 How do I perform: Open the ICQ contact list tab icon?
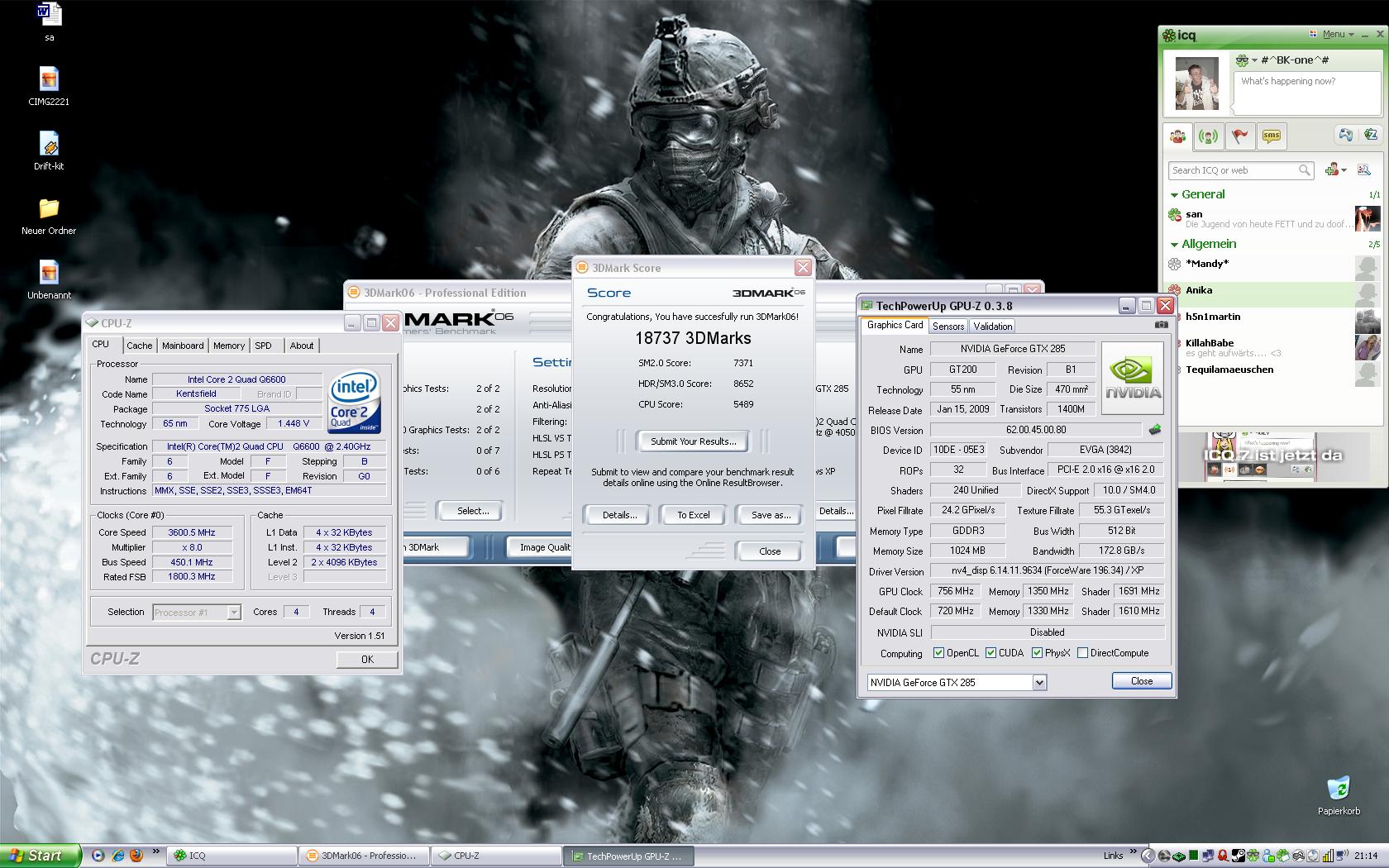click(x=1178, y=136)
